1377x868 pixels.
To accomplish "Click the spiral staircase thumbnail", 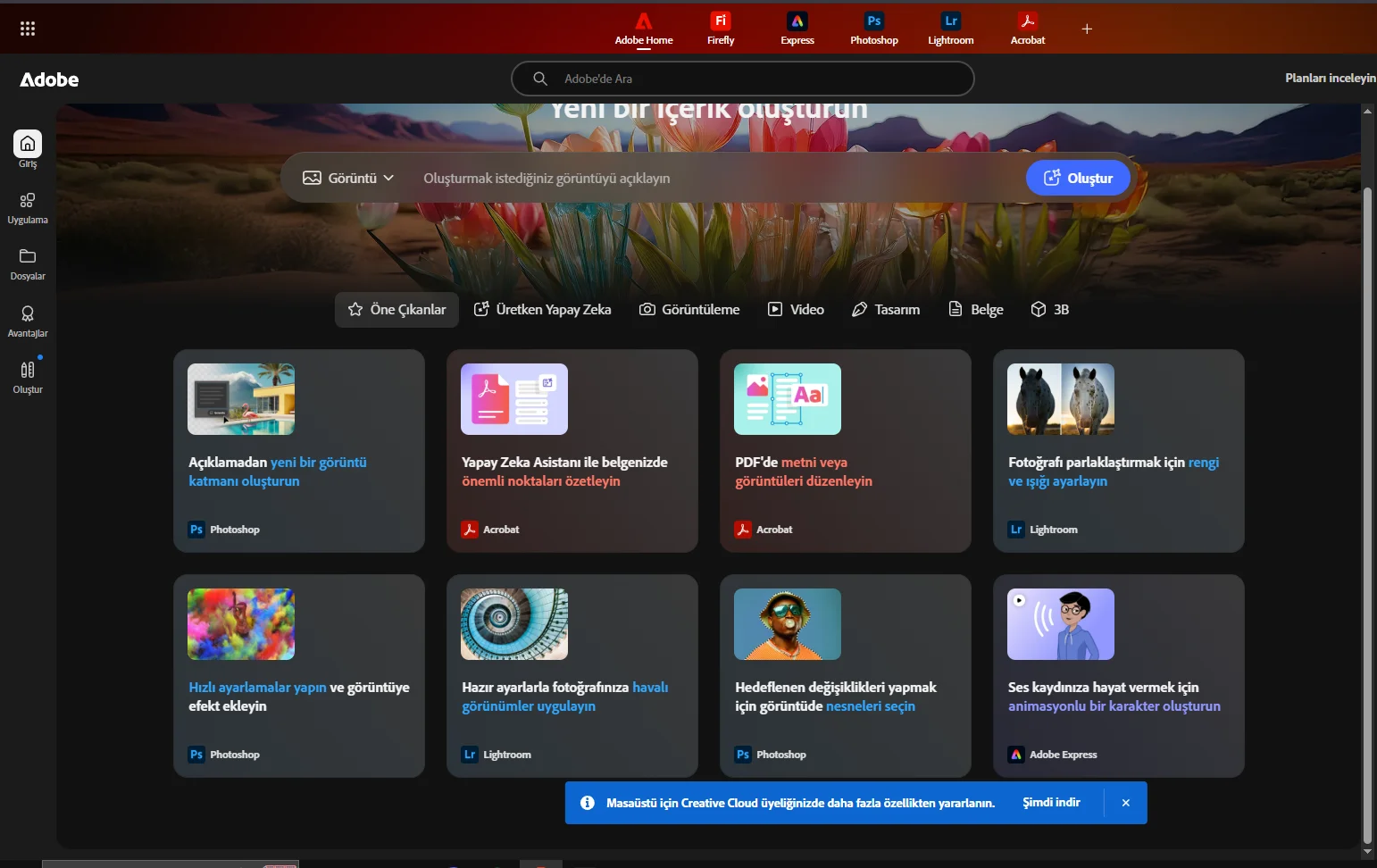I will (514, 624).
